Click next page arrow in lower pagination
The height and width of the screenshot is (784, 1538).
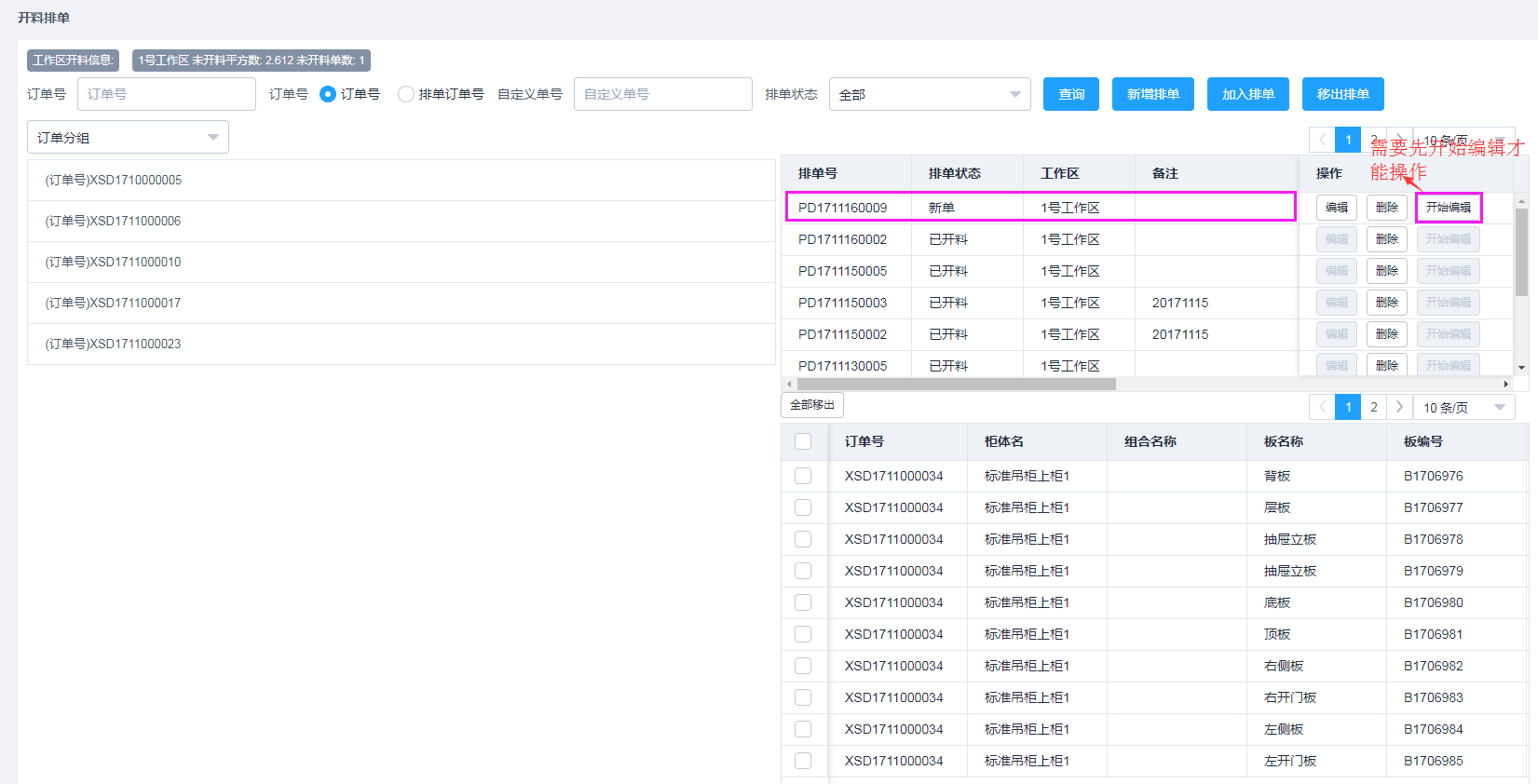[x=1399, y=407]
